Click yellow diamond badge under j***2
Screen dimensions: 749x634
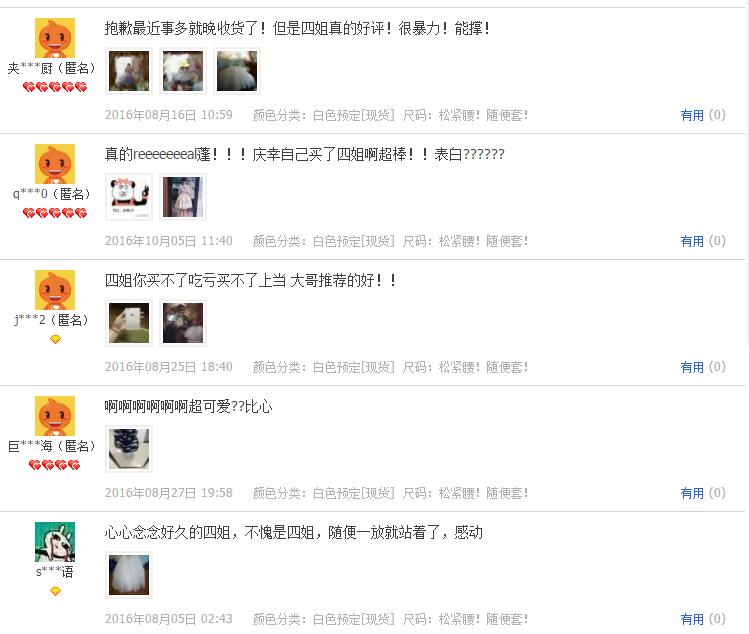tap(55, 339)
